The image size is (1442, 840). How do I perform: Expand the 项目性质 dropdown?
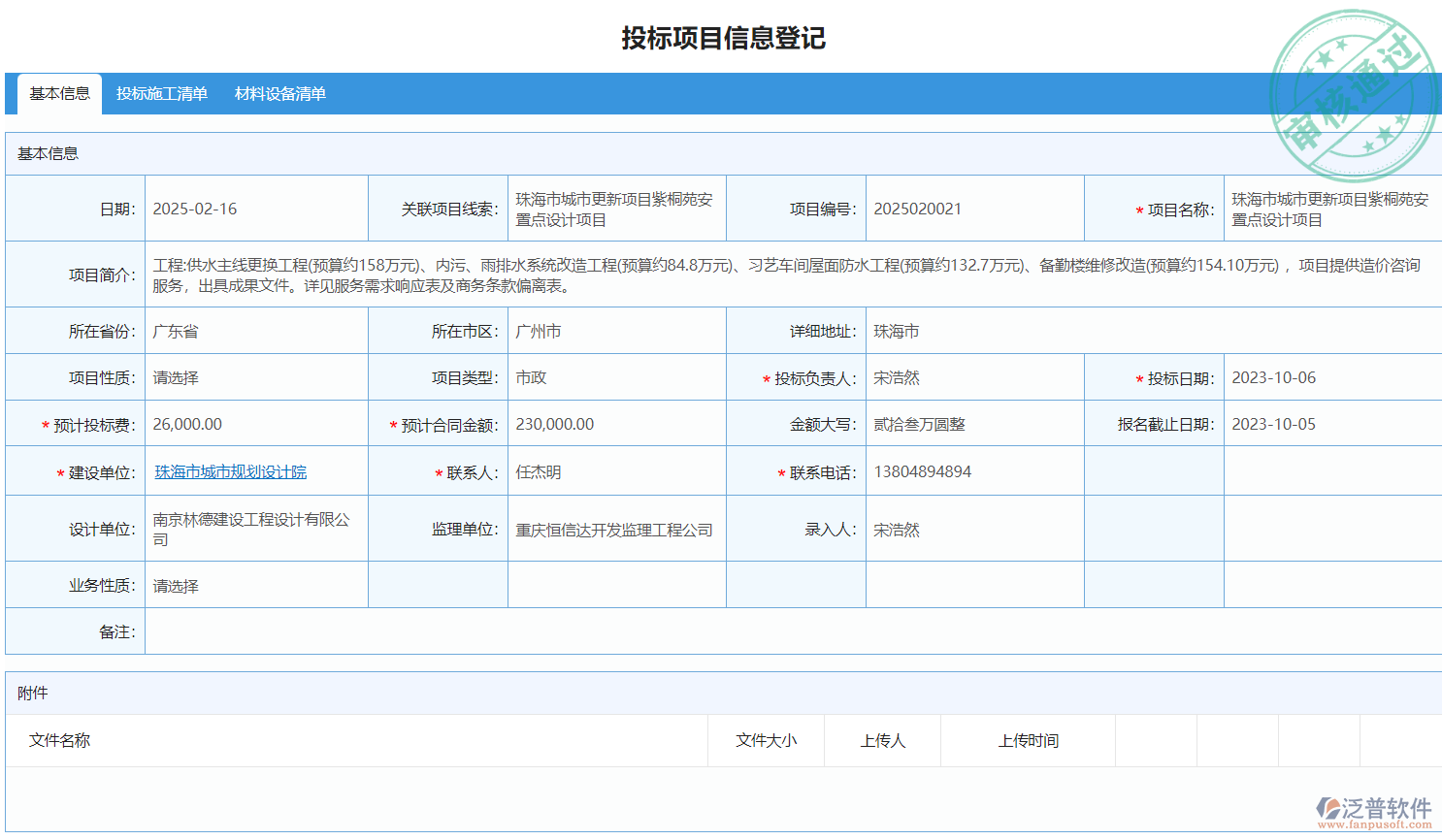coord(255,378)
